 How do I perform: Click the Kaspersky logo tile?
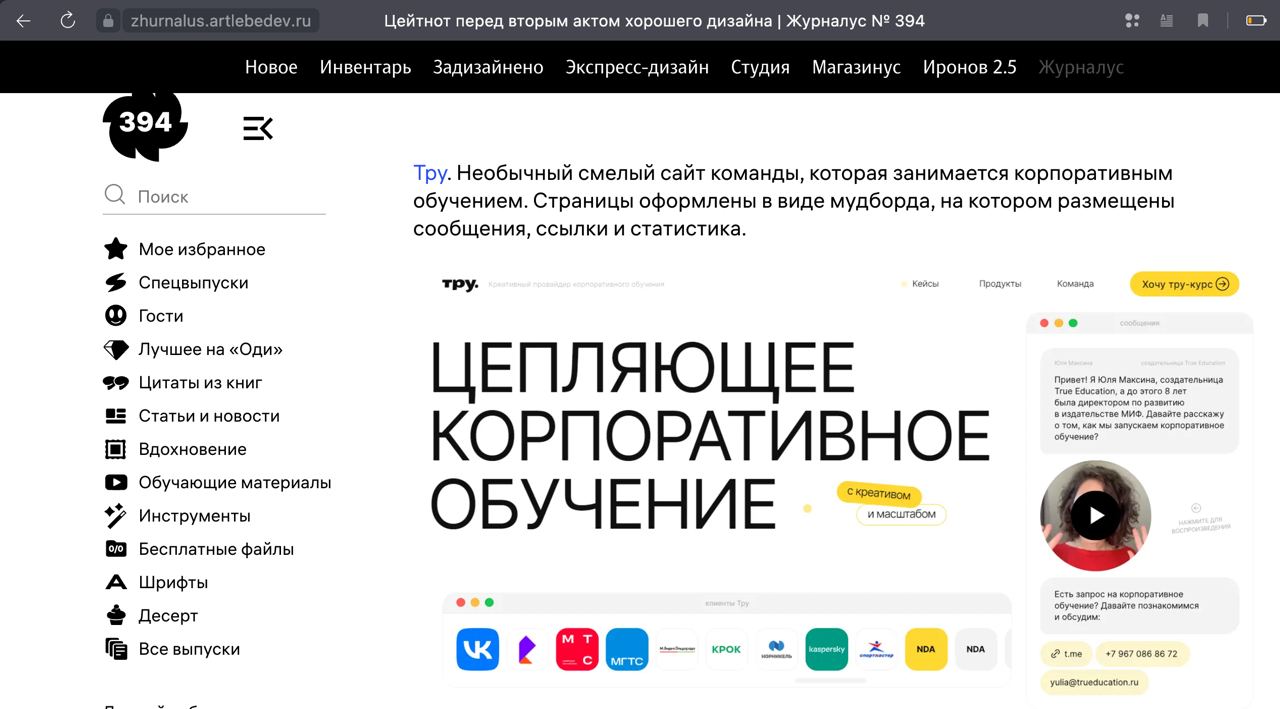[826, 649]
